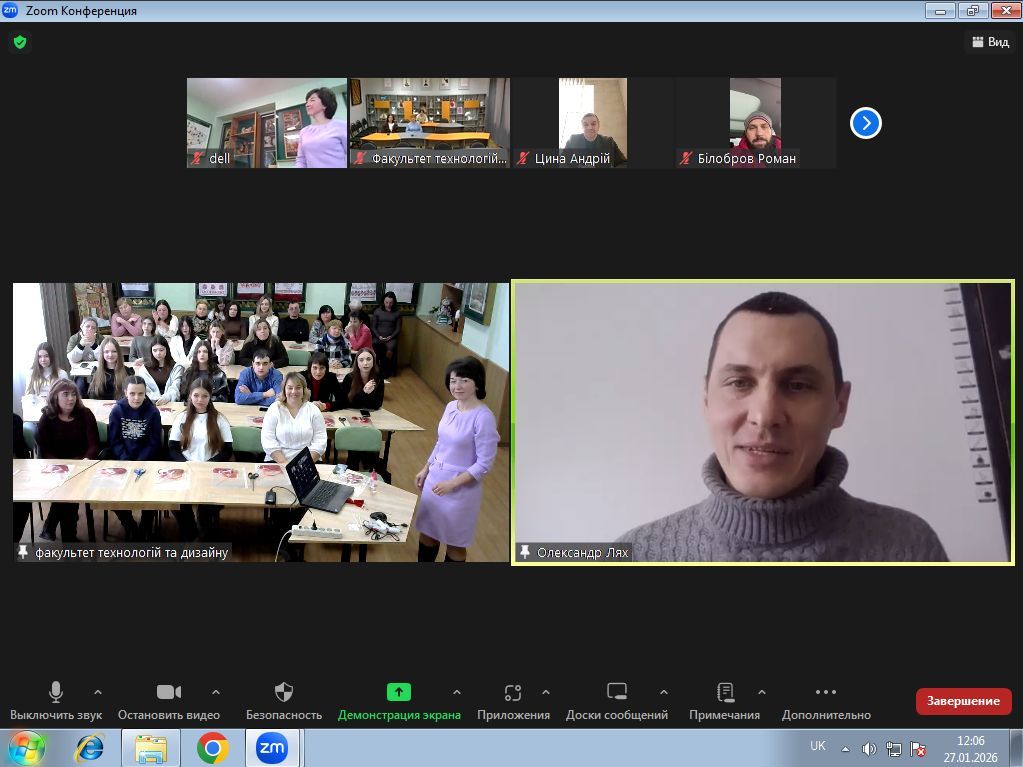This screenshot has width=1023, height=767.
Task: Stop the video camera
Action: coord(169,692)
